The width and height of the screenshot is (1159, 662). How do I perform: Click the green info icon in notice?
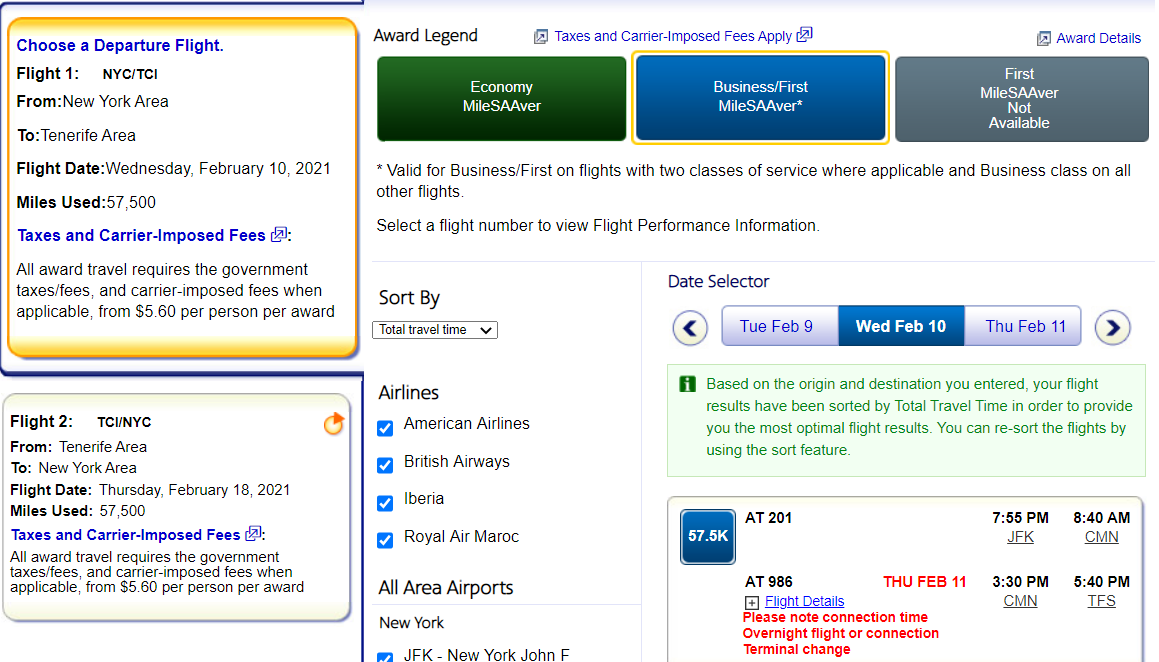(x=687, y=384)
